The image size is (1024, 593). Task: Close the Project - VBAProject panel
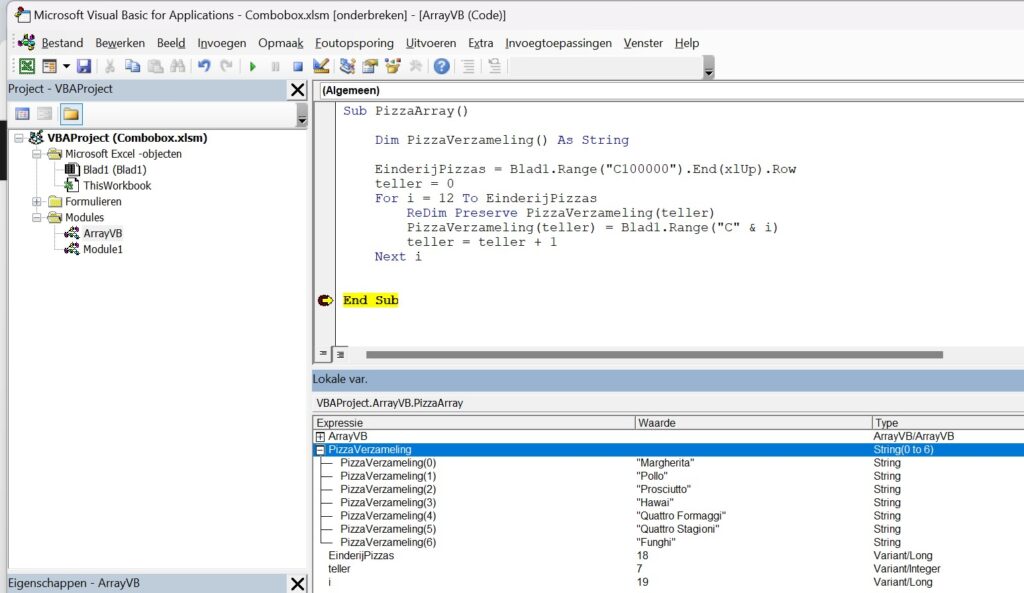click(297, 89)
